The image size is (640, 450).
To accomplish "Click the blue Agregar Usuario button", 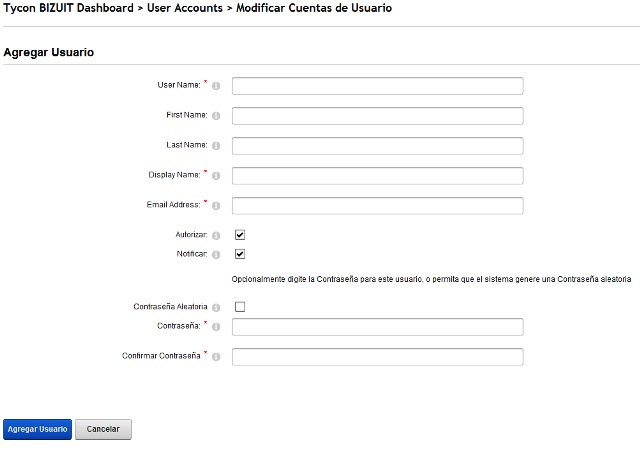I will click(37, 429).
